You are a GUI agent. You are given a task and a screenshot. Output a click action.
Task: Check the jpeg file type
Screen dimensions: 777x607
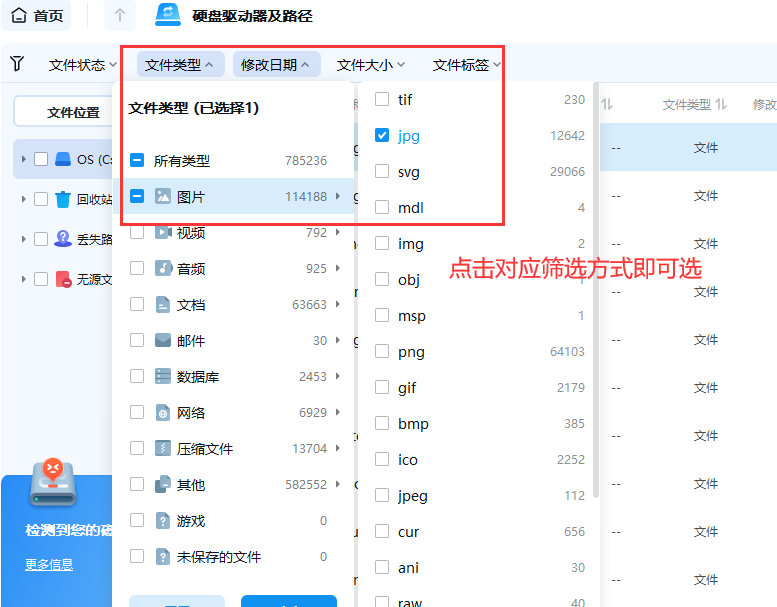click(382, 495)
